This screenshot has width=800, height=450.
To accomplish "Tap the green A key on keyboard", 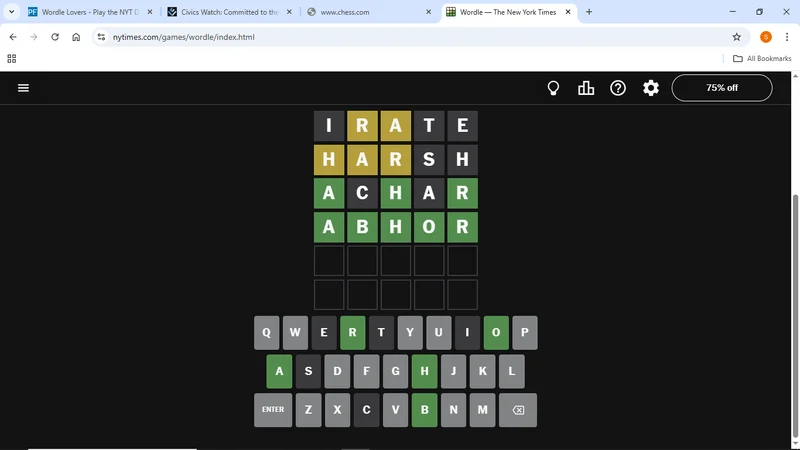I will 279,371.
